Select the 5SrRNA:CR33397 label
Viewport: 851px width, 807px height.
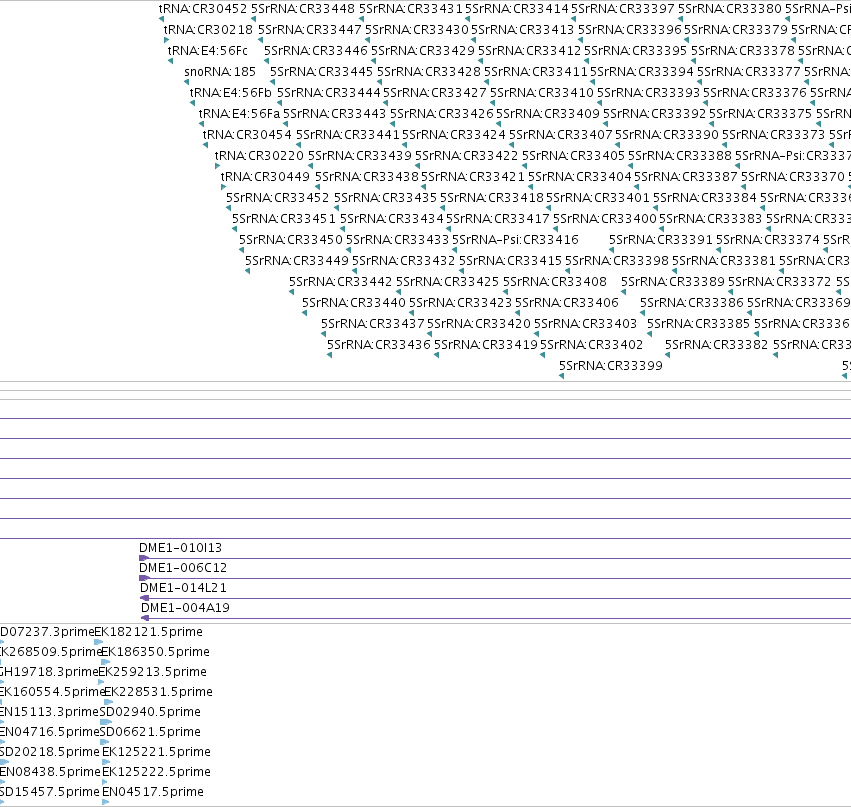[623, 9]
